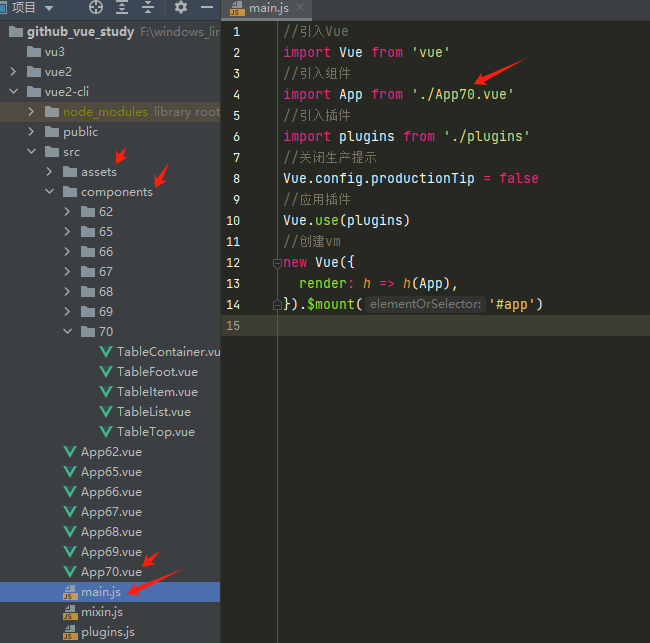This screenshot has width=650, height=643.
Task: Open project panel settings gear
Action: click(x=181, y=7)
